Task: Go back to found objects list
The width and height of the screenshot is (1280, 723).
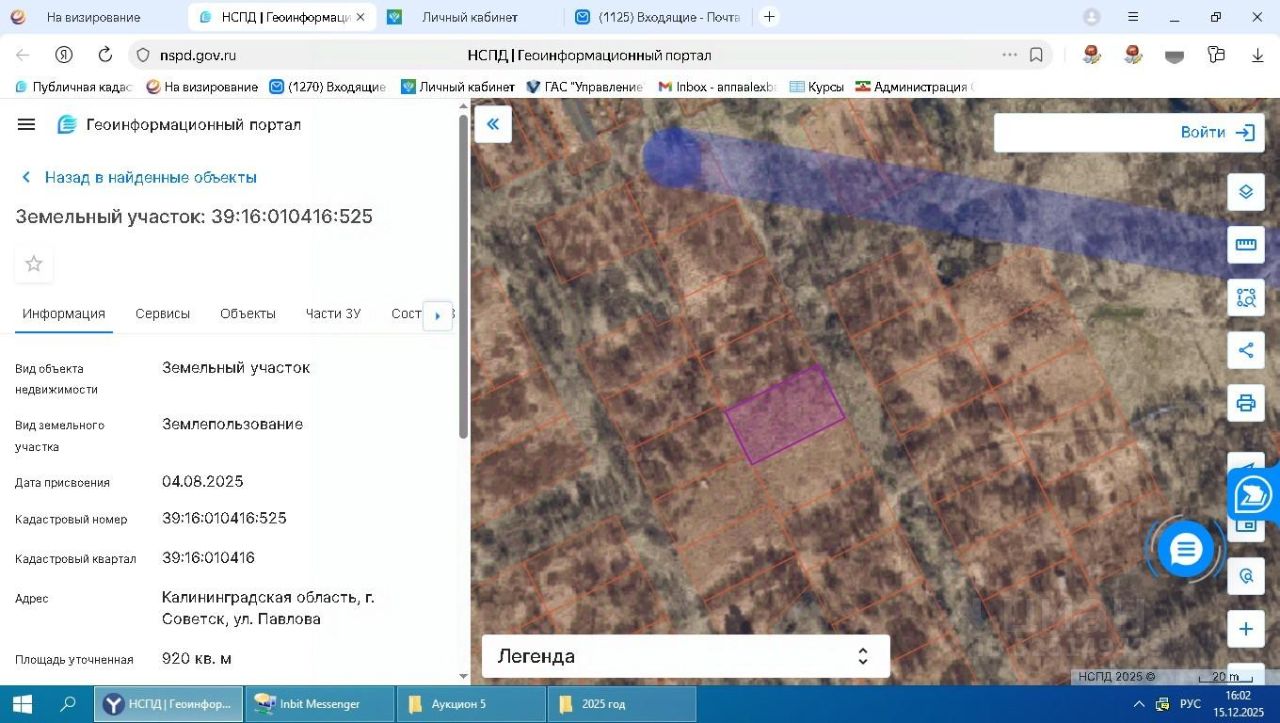Action: [139, 177]
